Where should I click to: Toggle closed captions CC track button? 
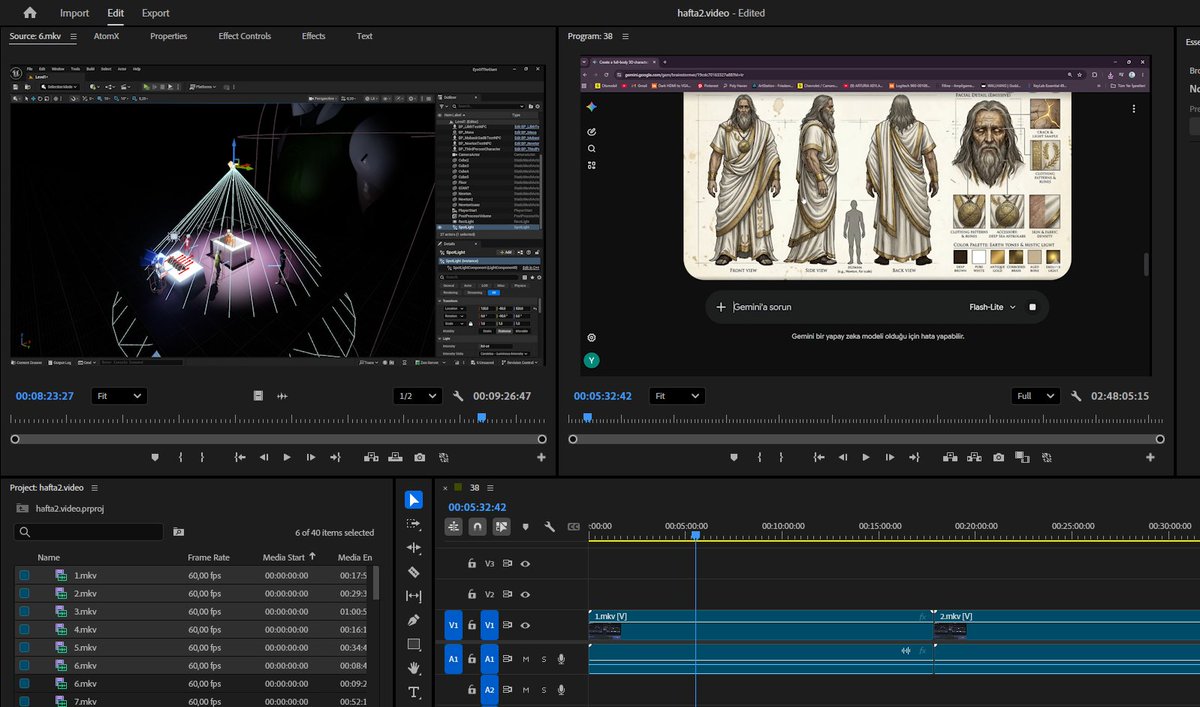tap(573, 526)
